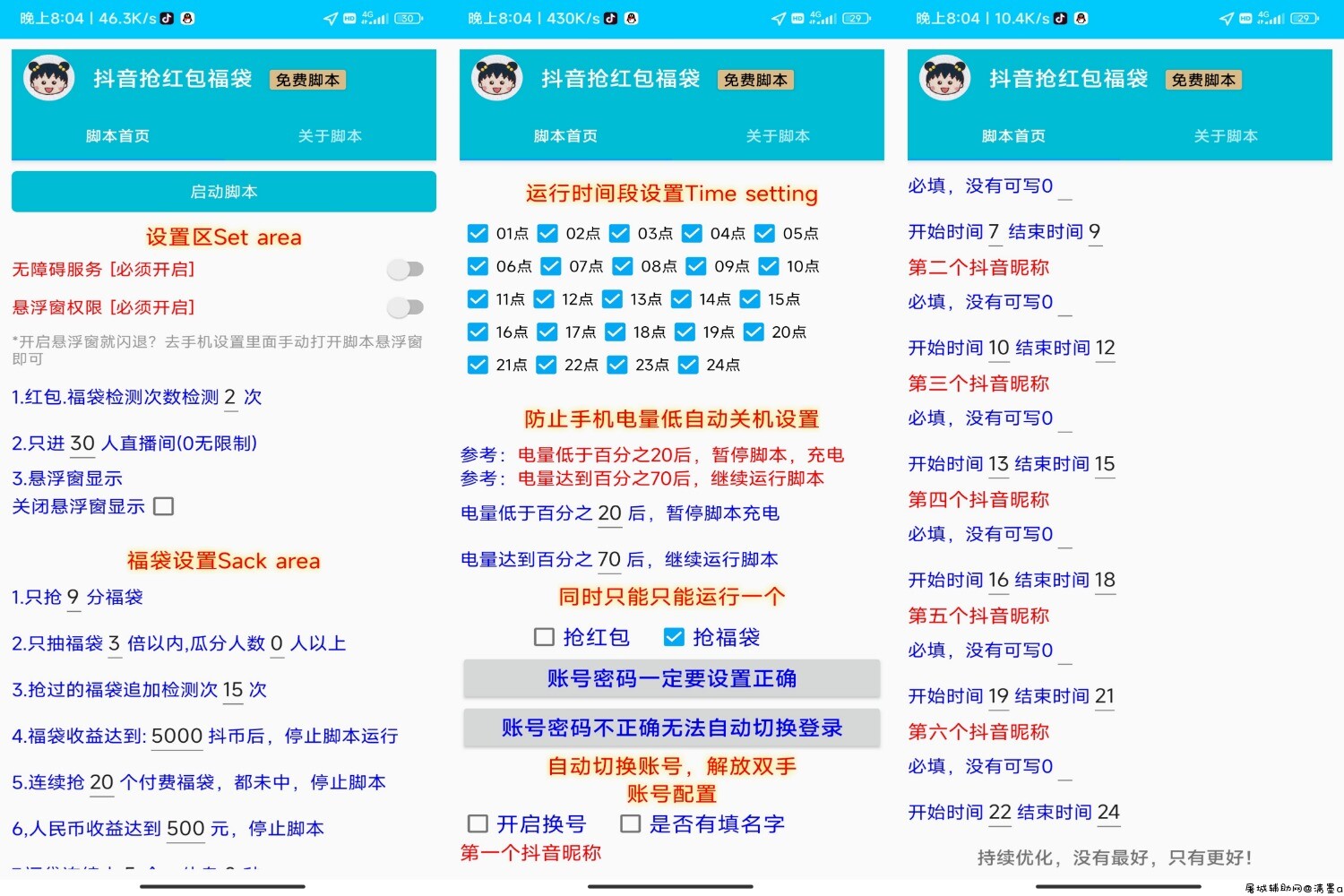
Task: Select the 第一个抖音昵称 label
Action: point(530,853)
